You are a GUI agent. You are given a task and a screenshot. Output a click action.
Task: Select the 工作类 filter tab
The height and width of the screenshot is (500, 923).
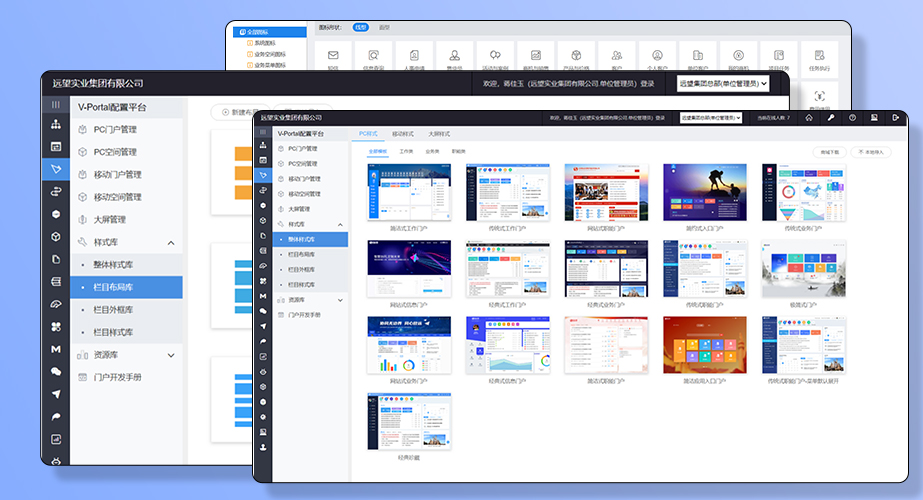click(406, 151)
